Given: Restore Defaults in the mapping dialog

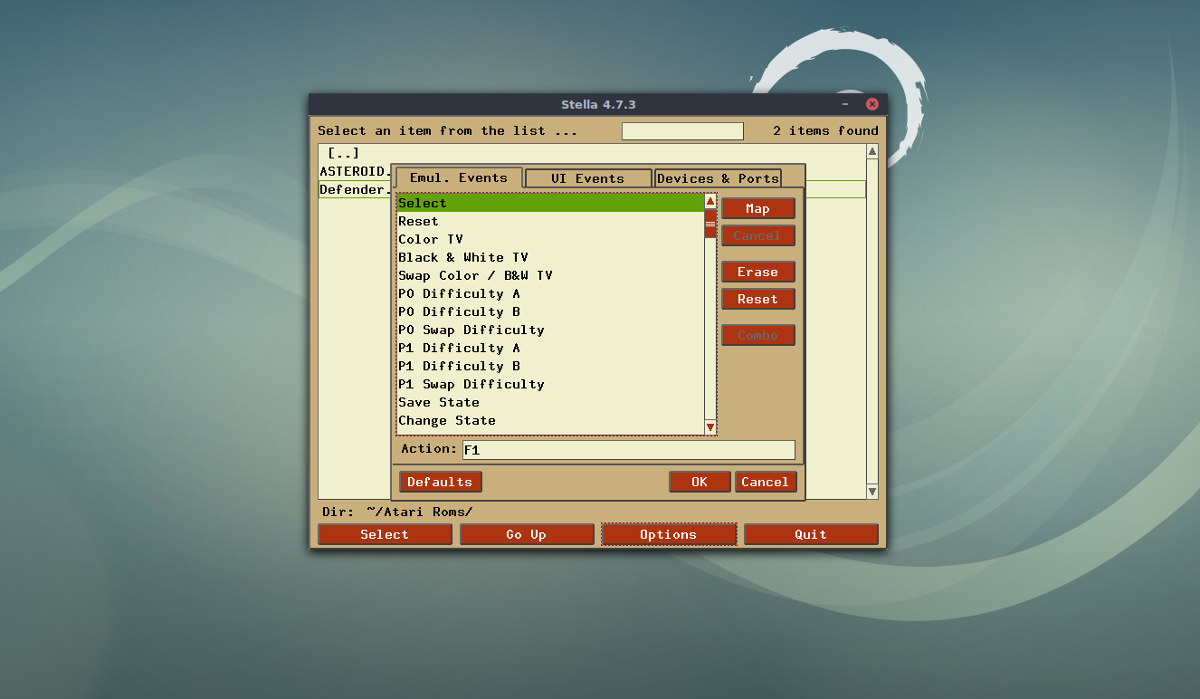Looking at the screenshot, I should coord(440,481).
